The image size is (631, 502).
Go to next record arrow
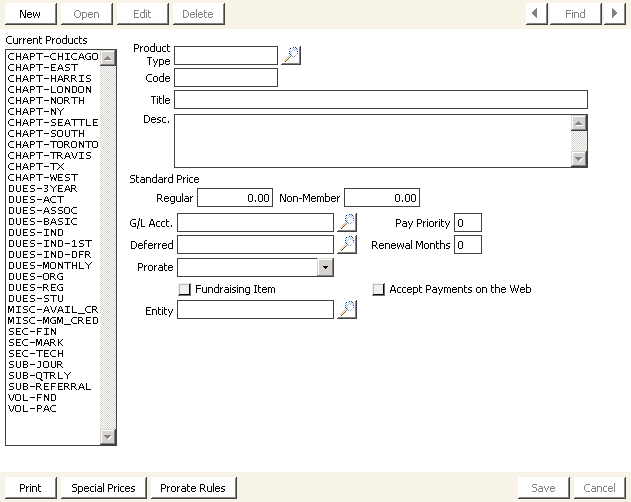point(615,14)
